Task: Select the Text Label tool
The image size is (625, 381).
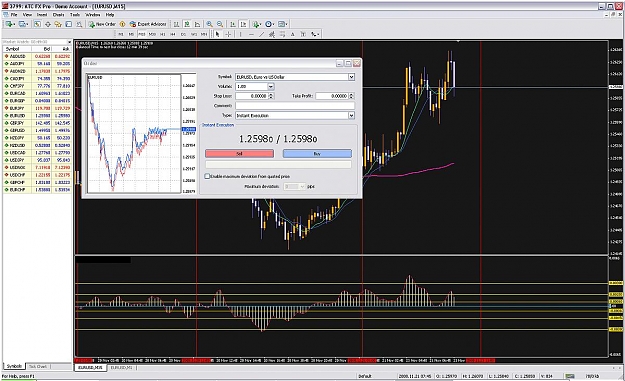Action: coord(303,34)
